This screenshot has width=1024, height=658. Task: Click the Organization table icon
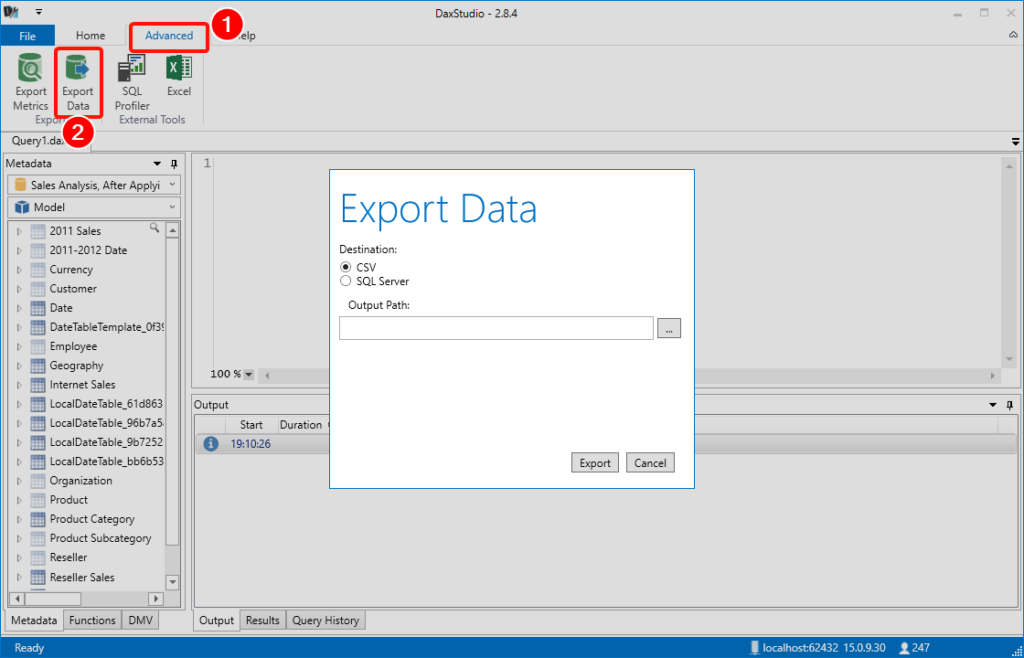click(x=38, y=481)
